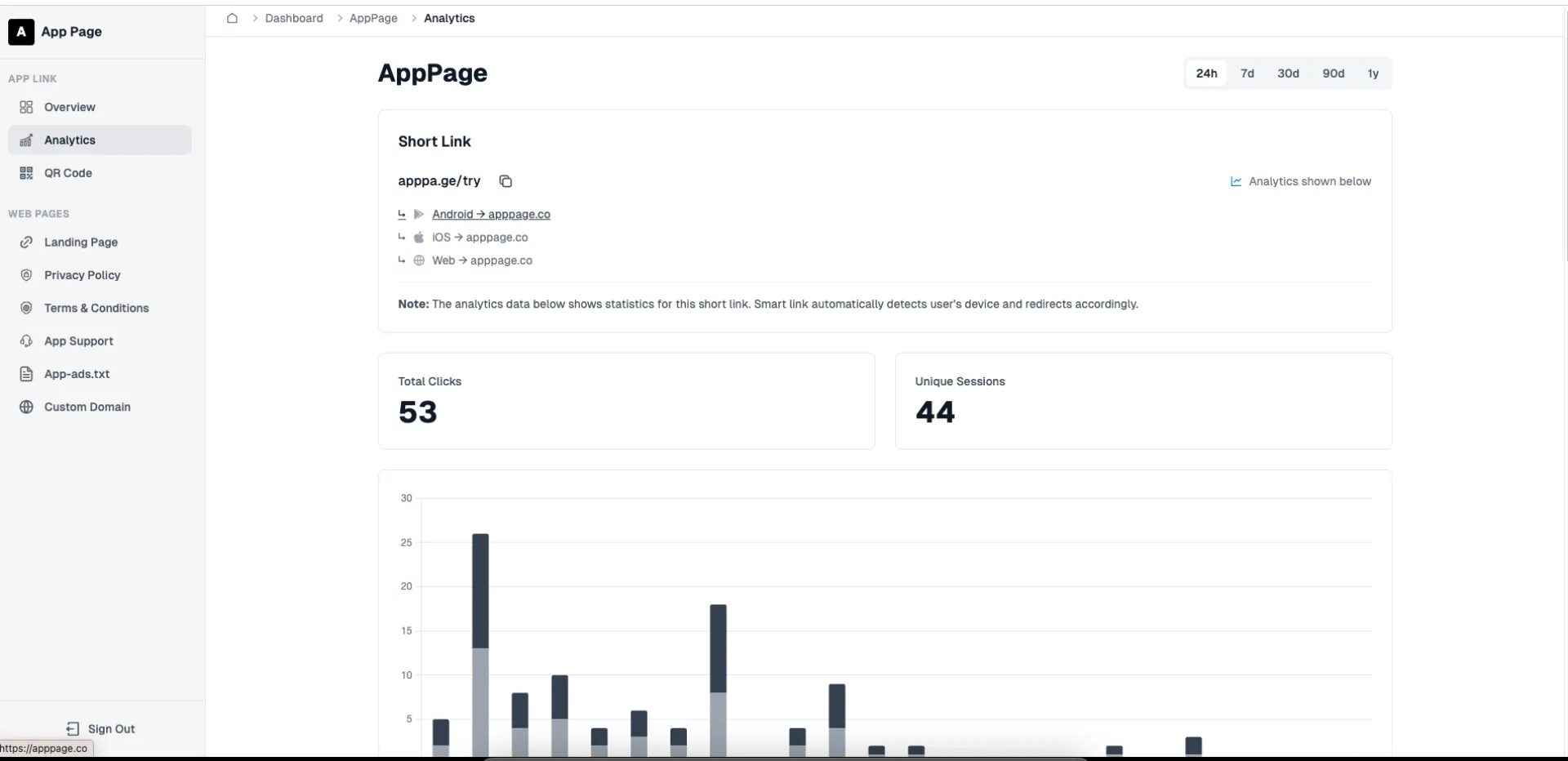Click the Analytics chart icon in sidebar
The height and width of the screenshot is (761, 1568).
[x=26, y=140]
